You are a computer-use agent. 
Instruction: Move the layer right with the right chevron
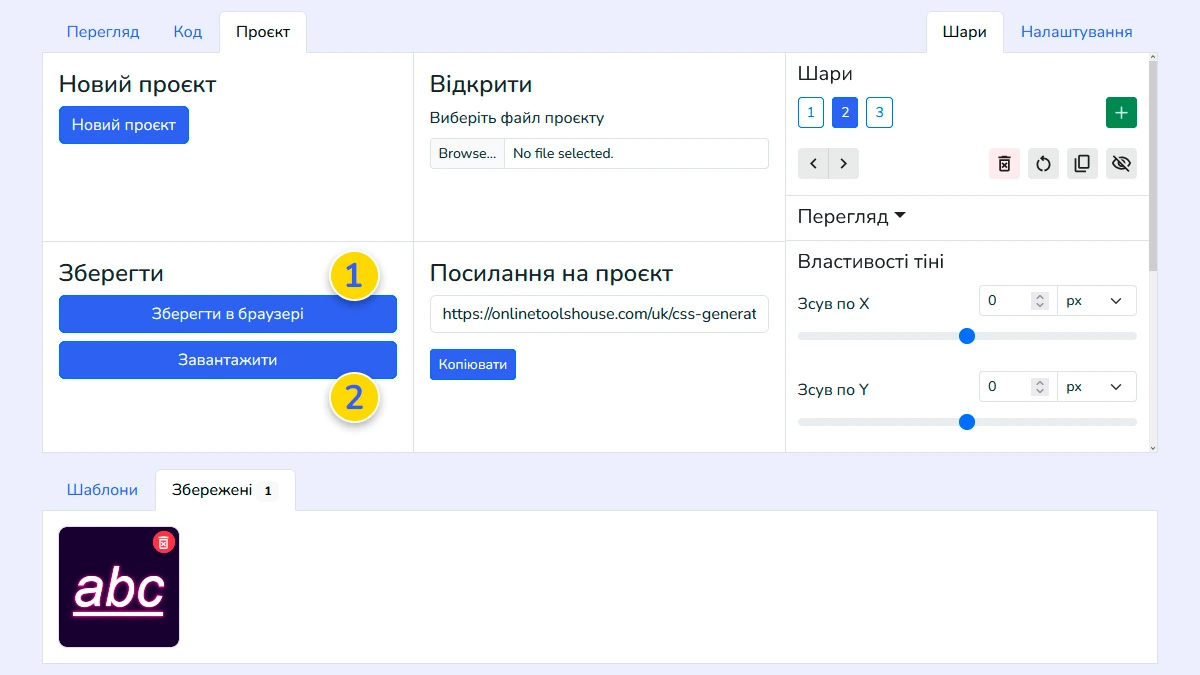point(843,163)
